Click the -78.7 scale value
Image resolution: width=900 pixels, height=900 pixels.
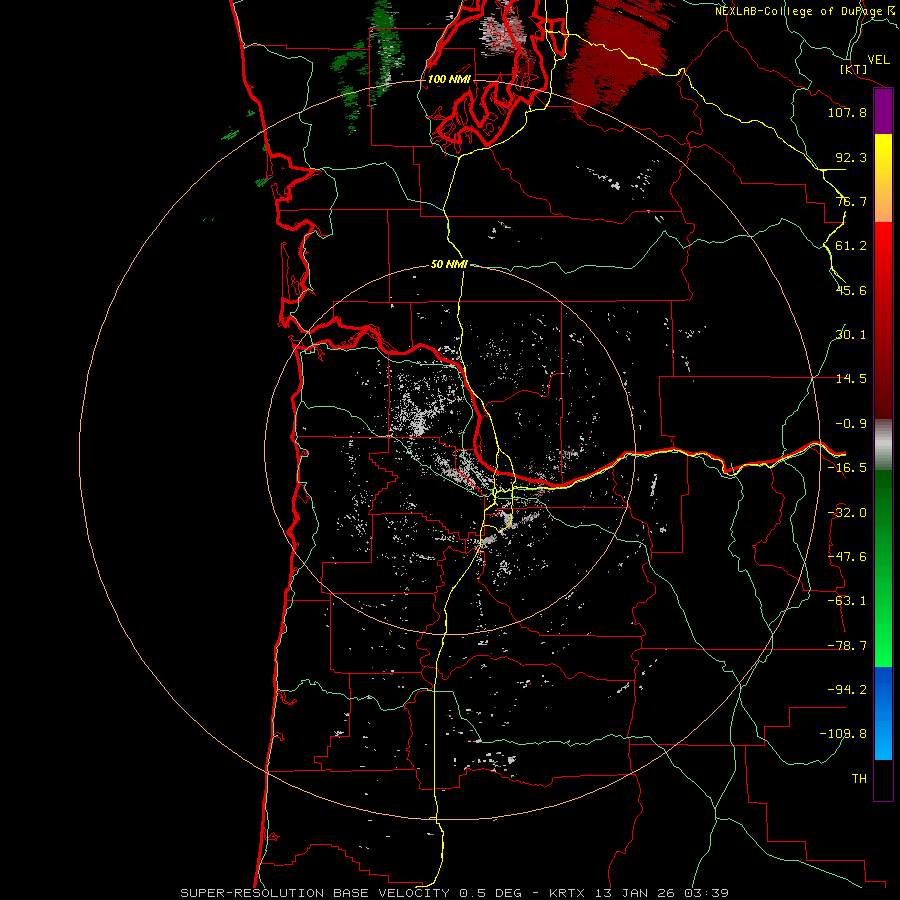point(847,646)
